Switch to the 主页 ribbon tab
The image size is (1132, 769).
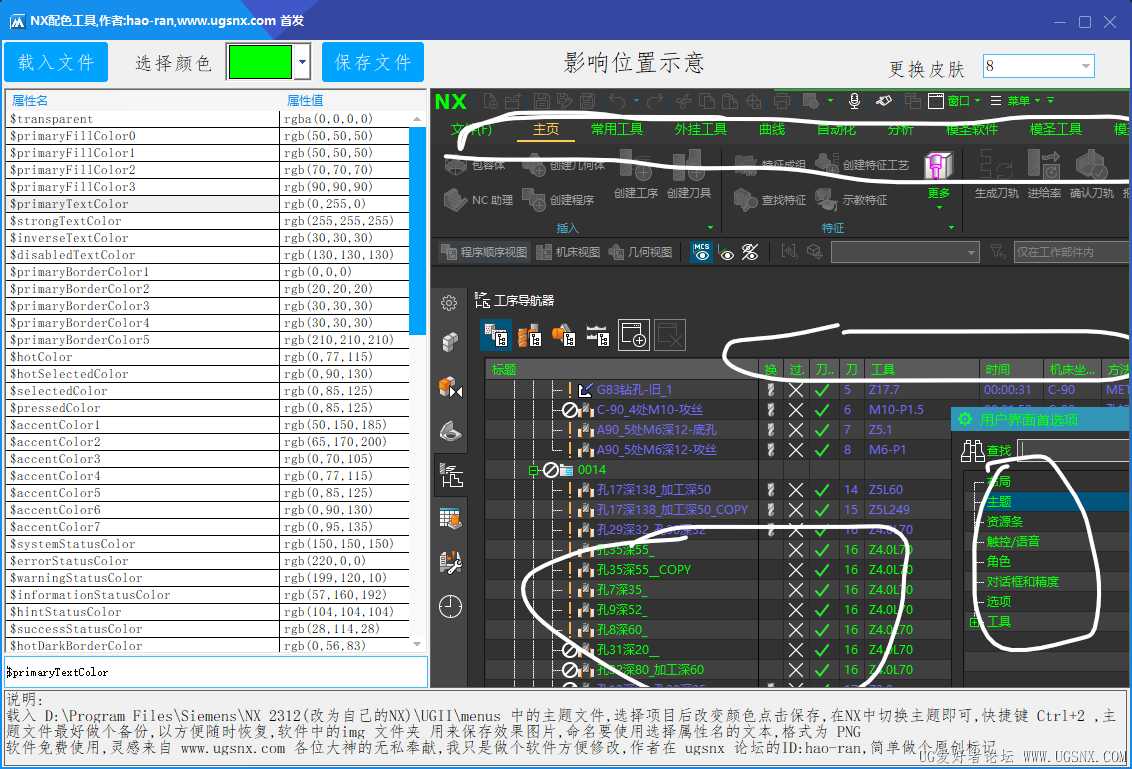point(546,129)
